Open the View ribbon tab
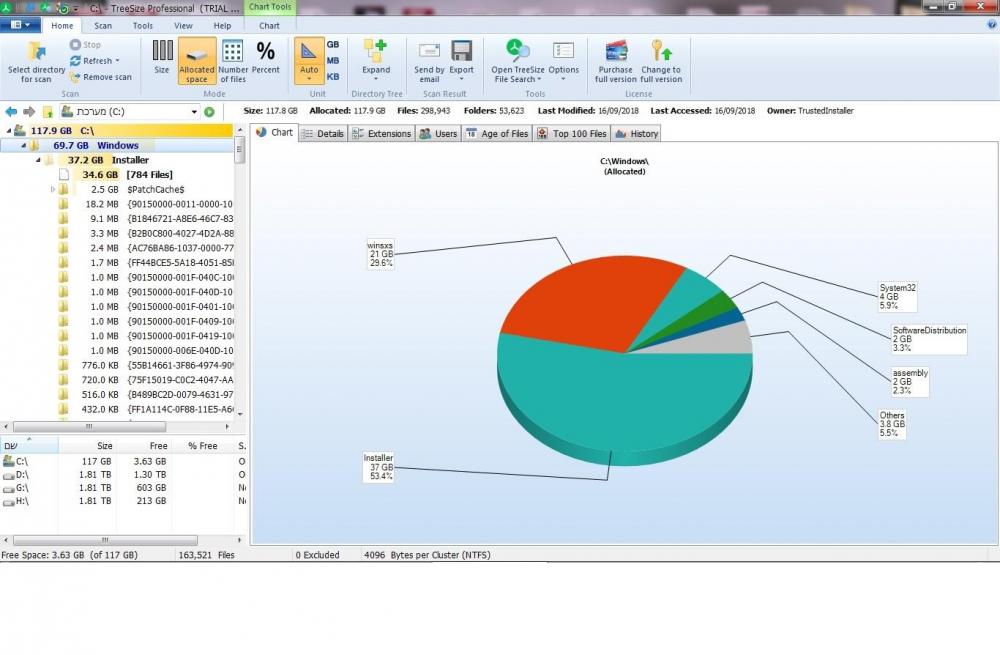The image size is (1000, 655). (x=183, y=26)
